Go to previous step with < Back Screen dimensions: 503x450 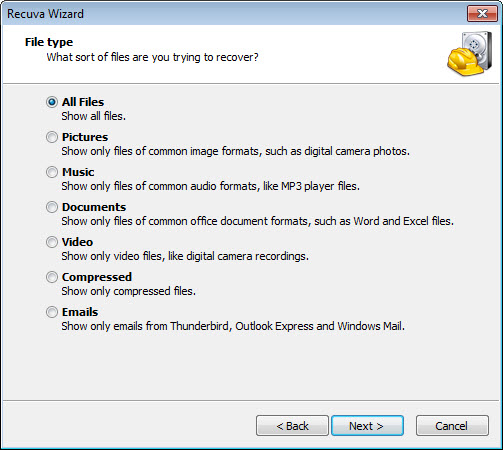[x=292, y=426]
